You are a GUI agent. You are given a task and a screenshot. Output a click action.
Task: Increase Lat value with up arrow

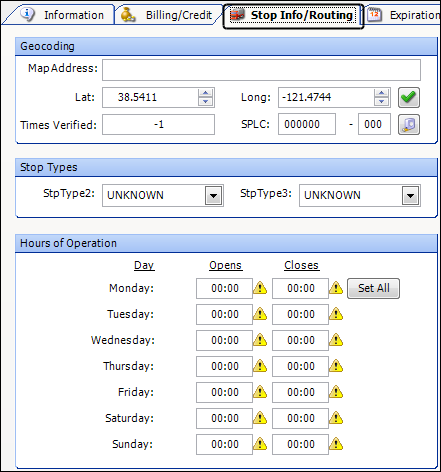(205, 93)
